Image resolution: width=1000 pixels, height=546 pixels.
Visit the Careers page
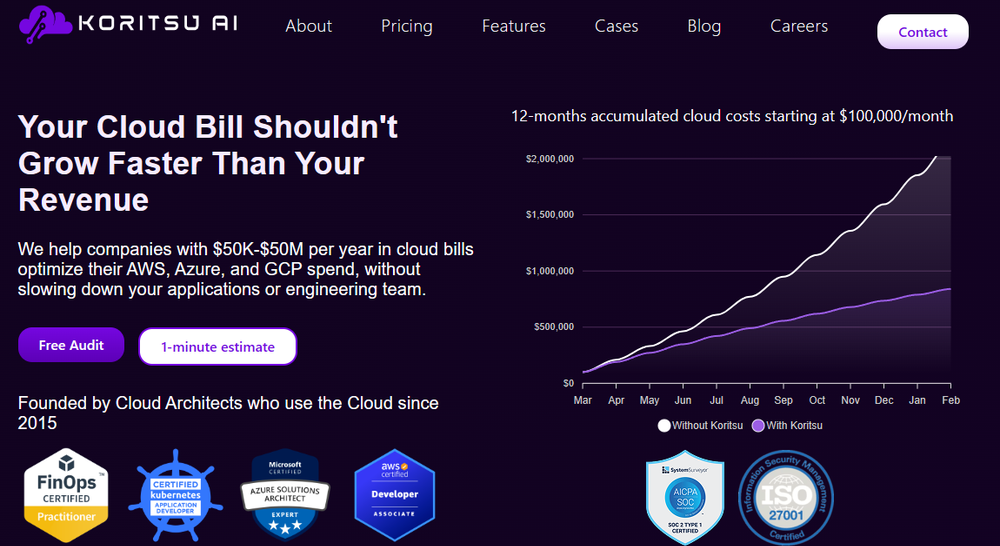click(x=799, y=26)
